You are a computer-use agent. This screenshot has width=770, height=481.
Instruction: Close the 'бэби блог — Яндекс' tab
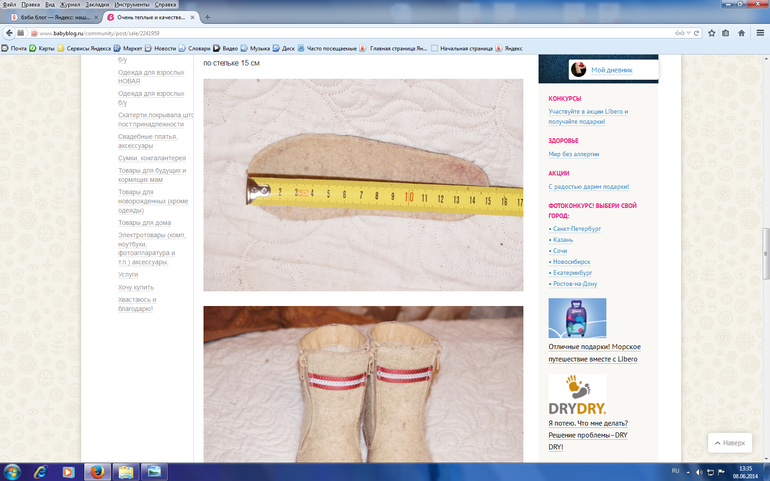click(x=96, y=17)
